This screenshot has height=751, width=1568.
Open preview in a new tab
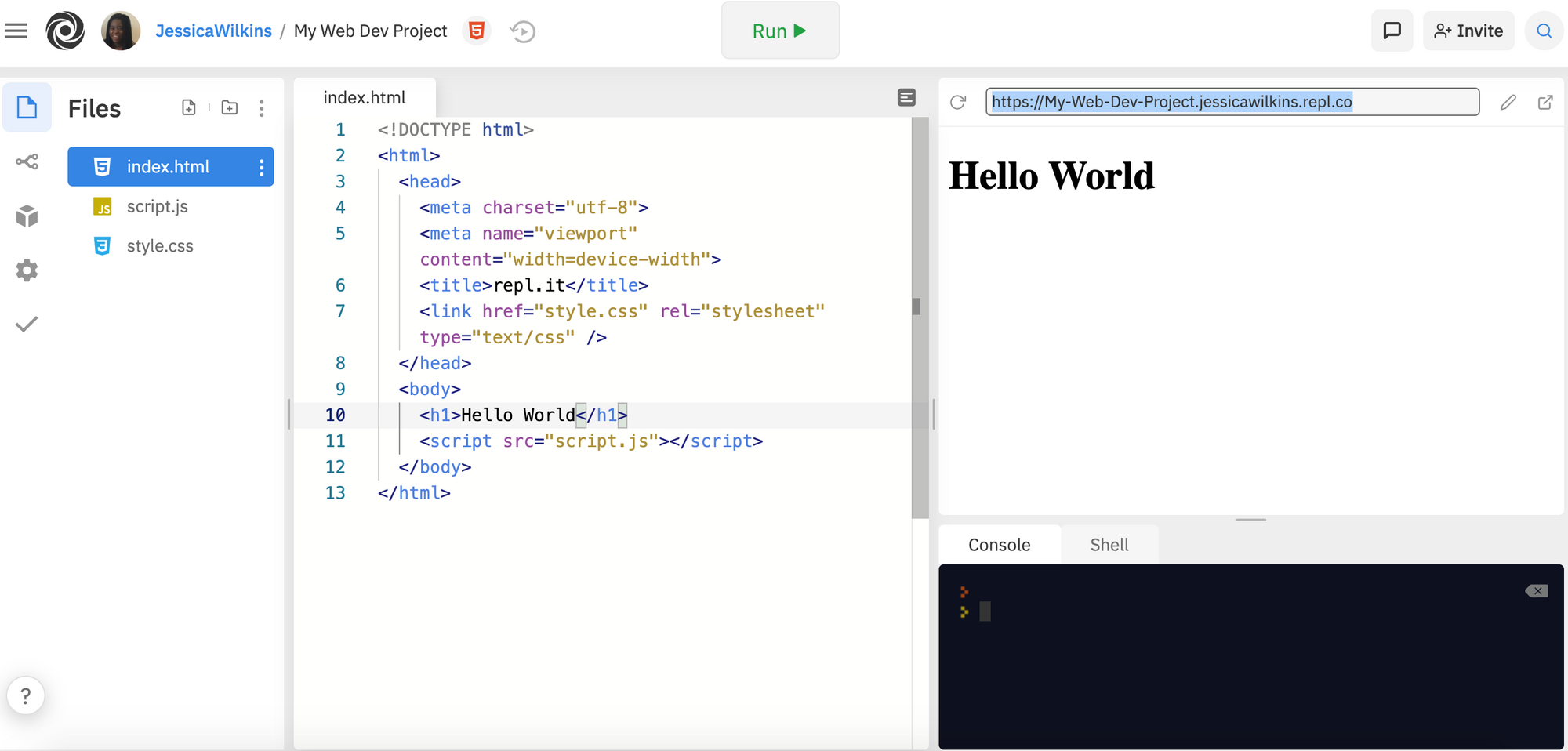pyautogui.click(x=1545, y=102)
